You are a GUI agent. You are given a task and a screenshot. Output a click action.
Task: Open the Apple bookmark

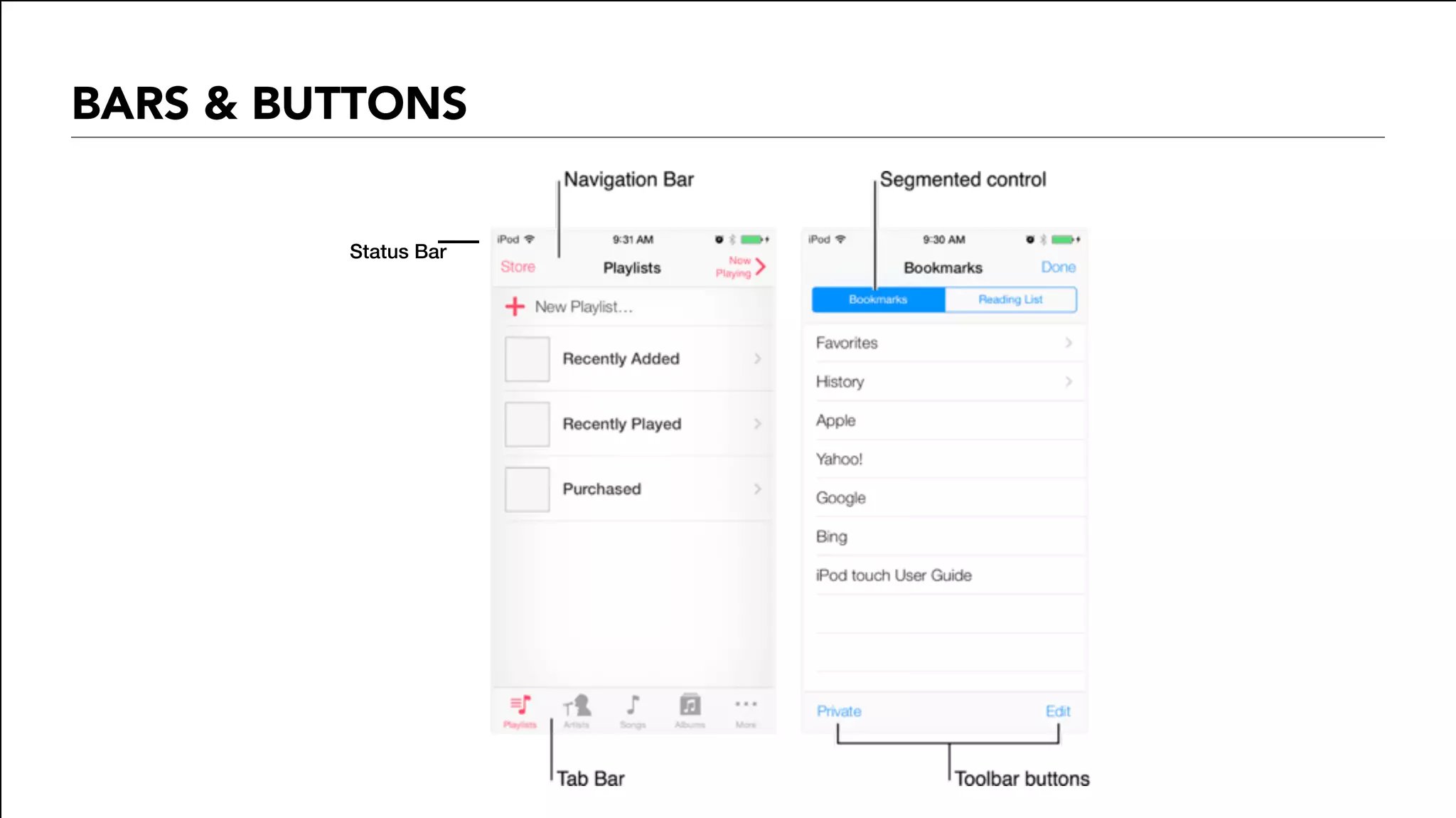[x=944, y=420]
